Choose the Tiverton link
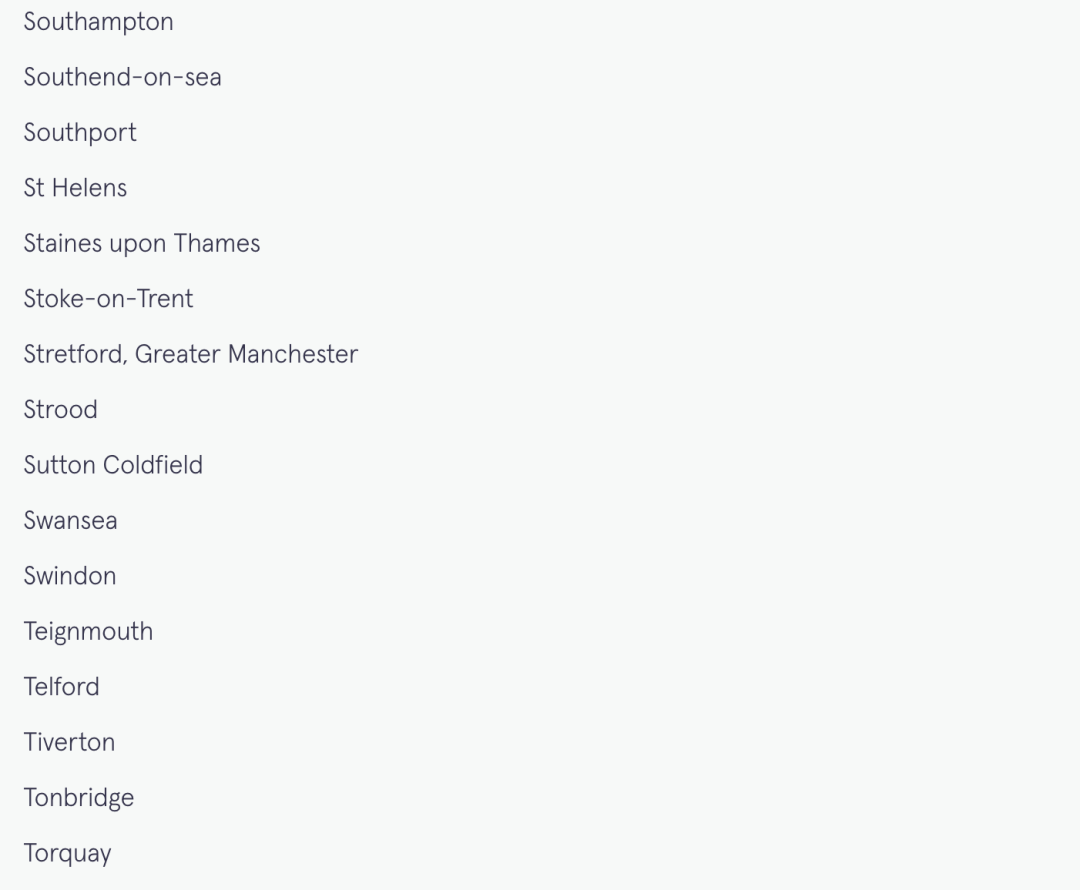1080x890 pixels. pos(69,743)
